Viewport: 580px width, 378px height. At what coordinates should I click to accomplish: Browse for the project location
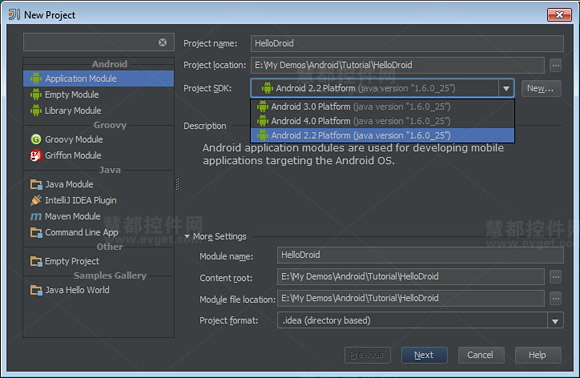coord(555,65)
